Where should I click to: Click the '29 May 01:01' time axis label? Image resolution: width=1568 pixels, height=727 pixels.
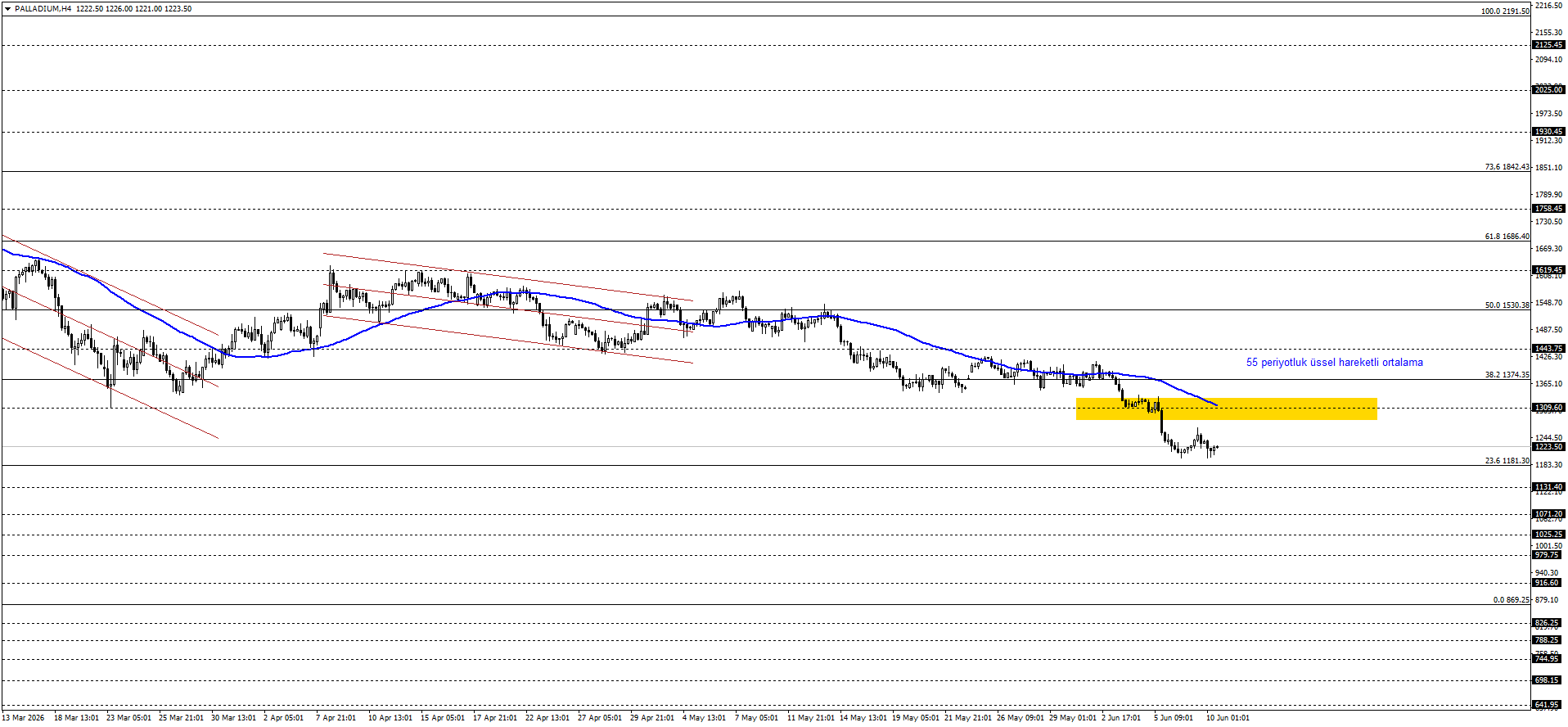coord(1073,718)
